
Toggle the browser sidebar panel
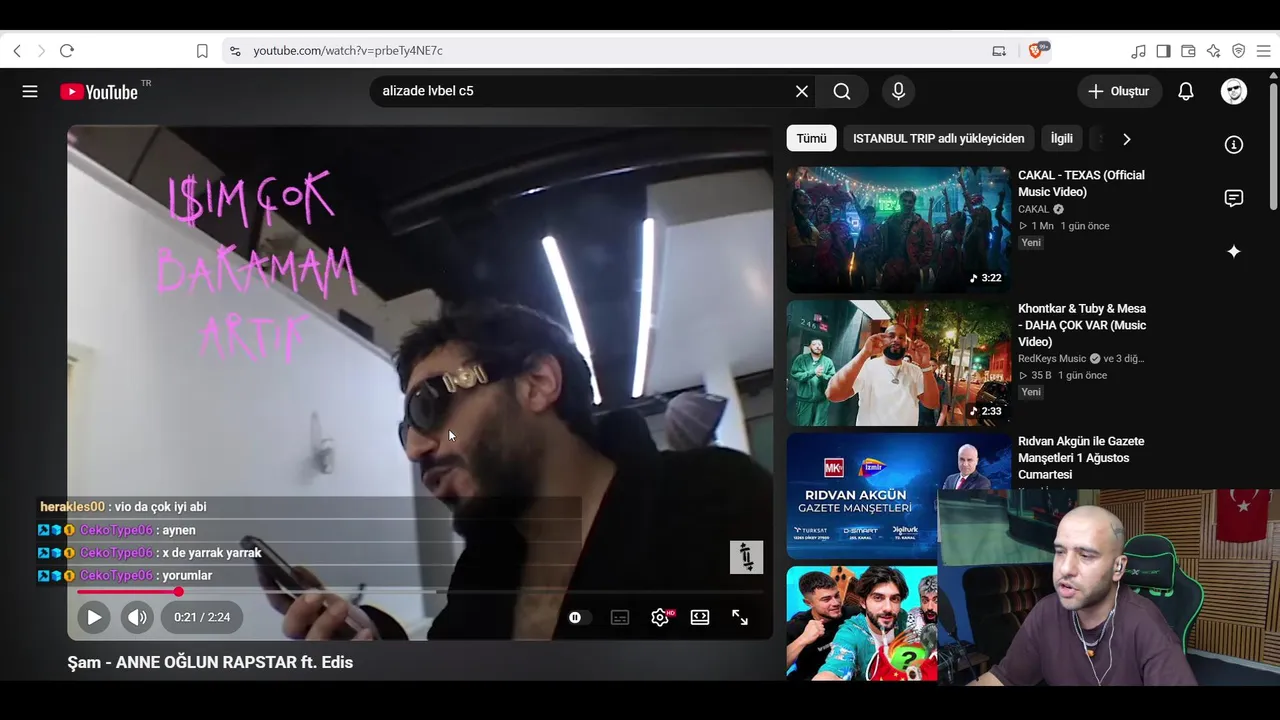(x=1164, y=51)
